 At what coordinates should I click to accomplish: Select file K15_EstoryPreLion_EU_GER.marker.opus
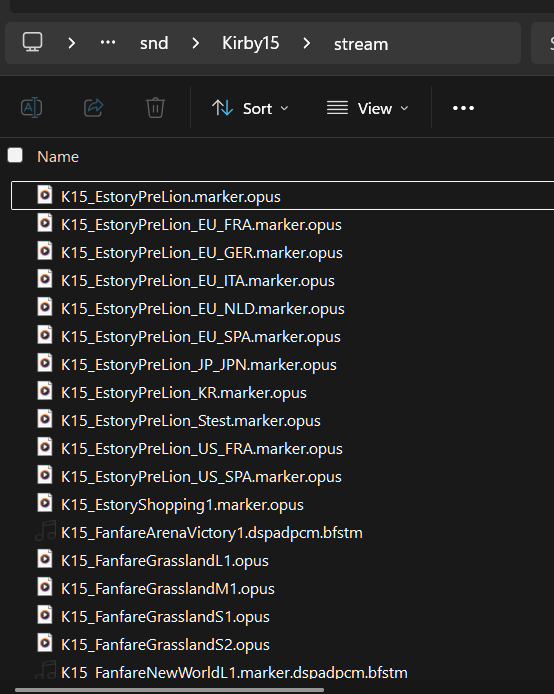point(202,252)
